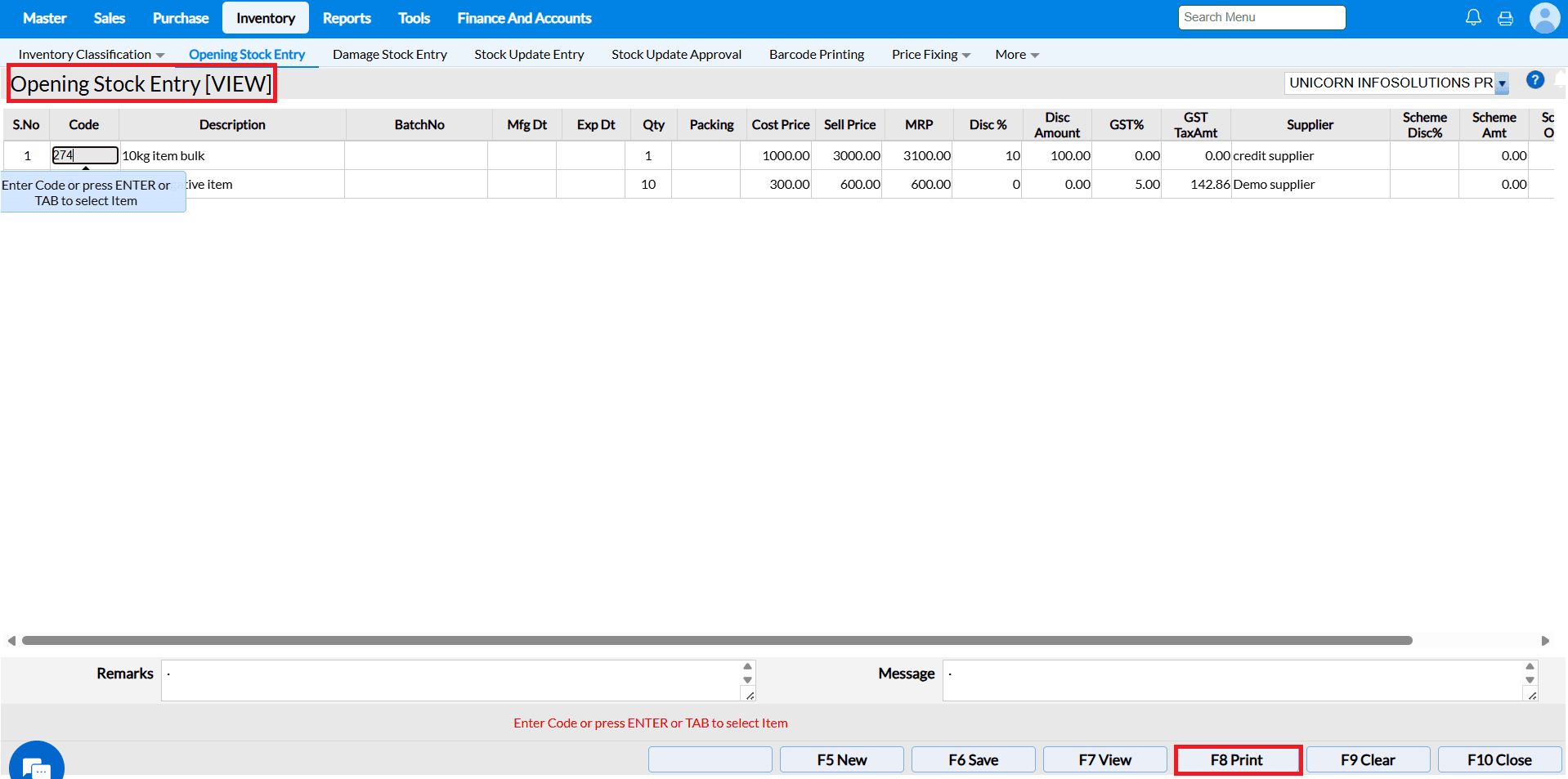Click the Description column header
This screenshot has height=779, width=1568.
click(232, 125)
